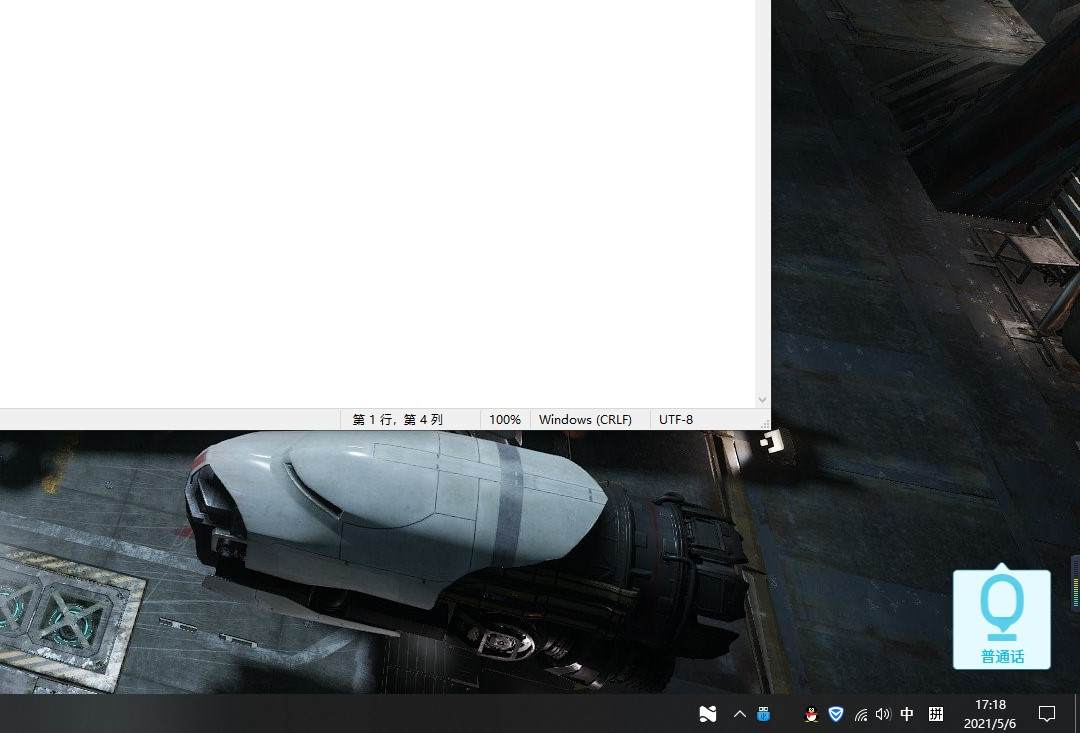
Task: Click the Show desktop strip beside notifications
Action: [1077, 714]
